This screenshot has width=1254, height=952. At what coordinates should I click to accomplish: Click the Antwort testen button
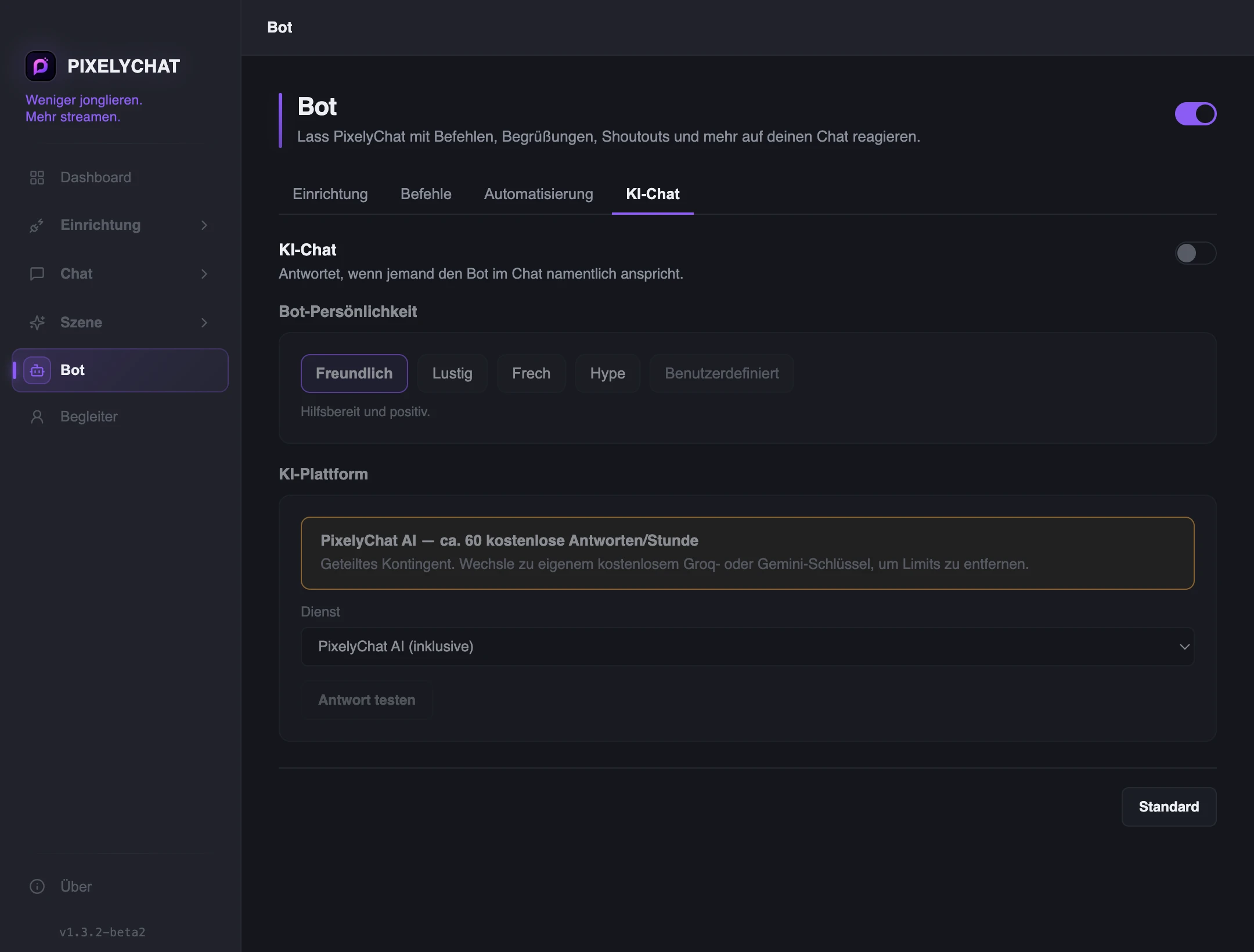(x=367, y=700)
